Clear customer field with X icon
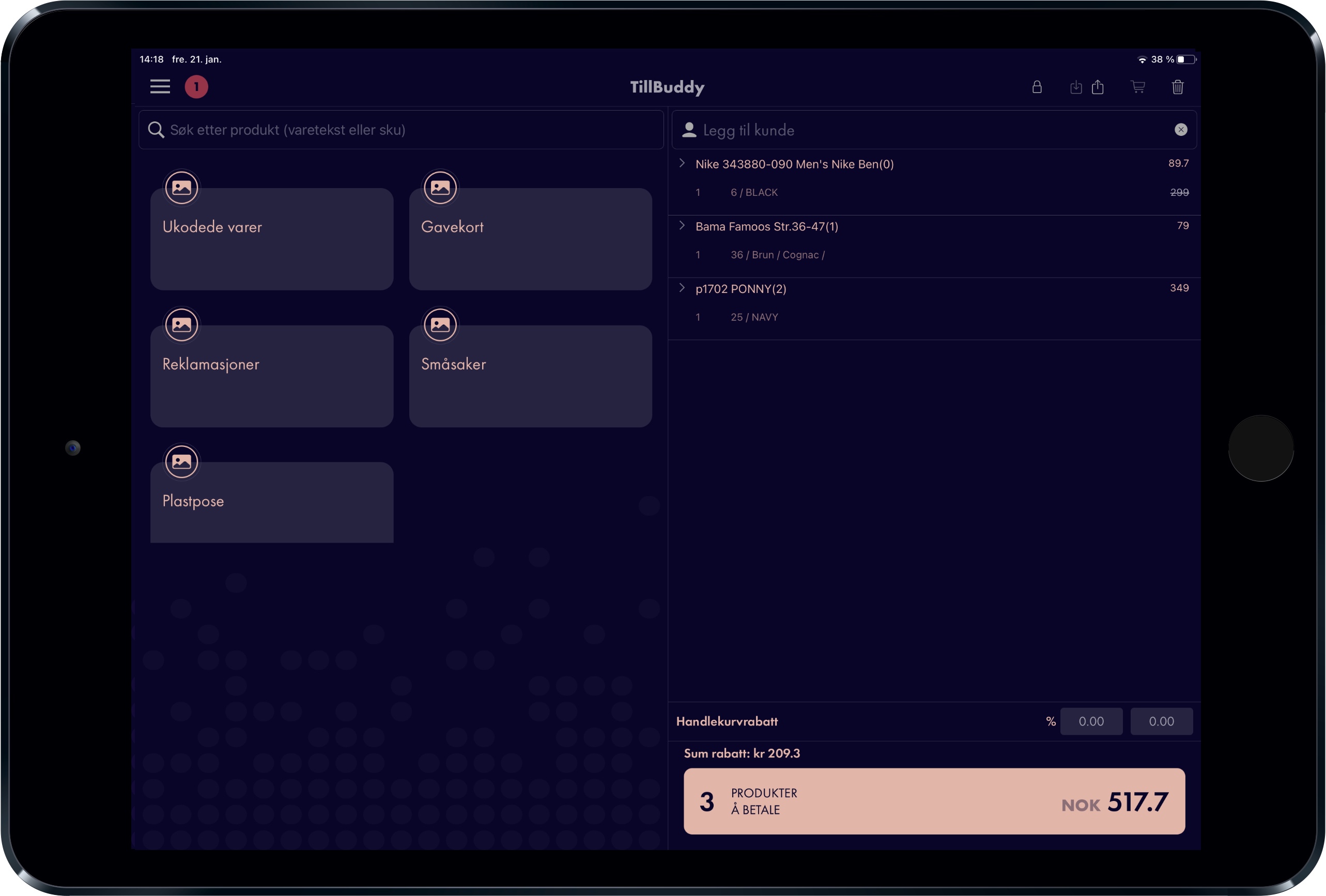The image size is (1326, 896). [x=1180, y=130]
